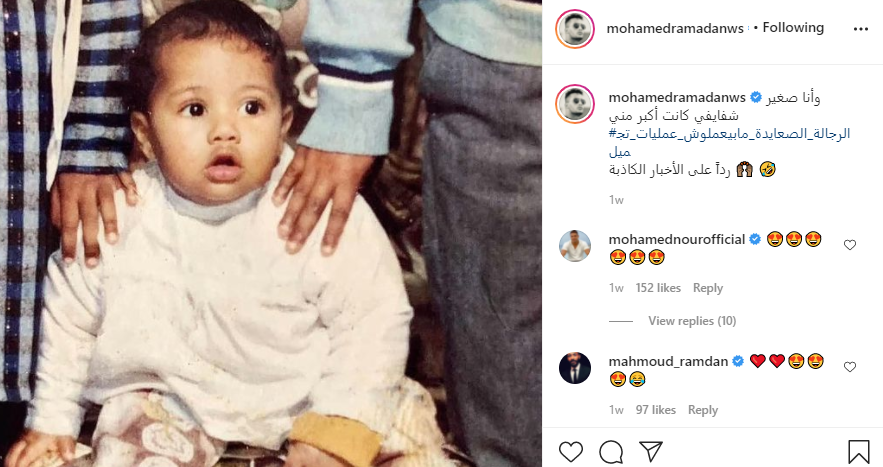Open the comment speech bubble icon
883x467 pixels.
[x=611, y=452]
